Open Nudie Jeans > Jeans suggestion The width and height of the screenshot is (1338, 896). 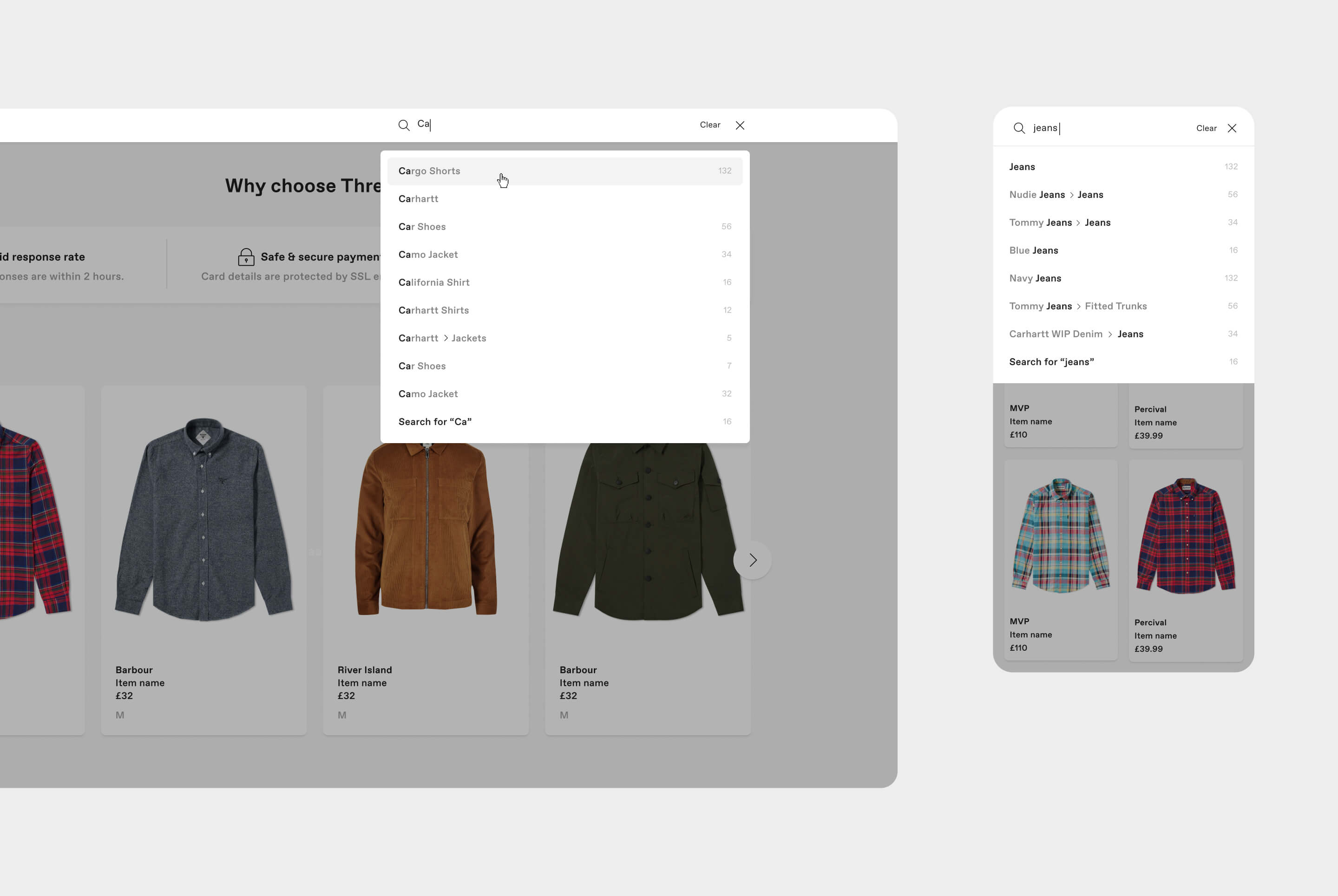pos(1056,195)
